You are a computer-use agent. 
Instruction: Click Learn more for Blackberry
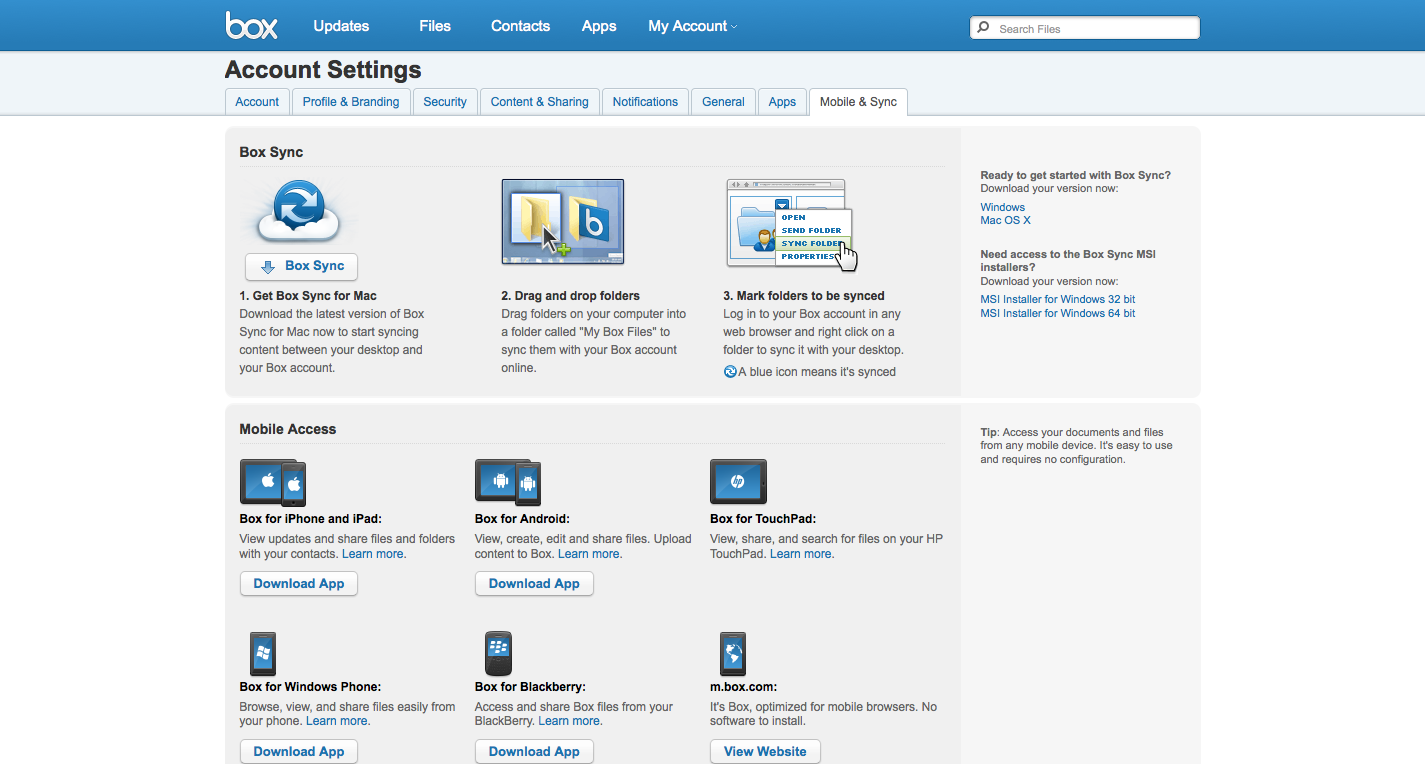570,721
